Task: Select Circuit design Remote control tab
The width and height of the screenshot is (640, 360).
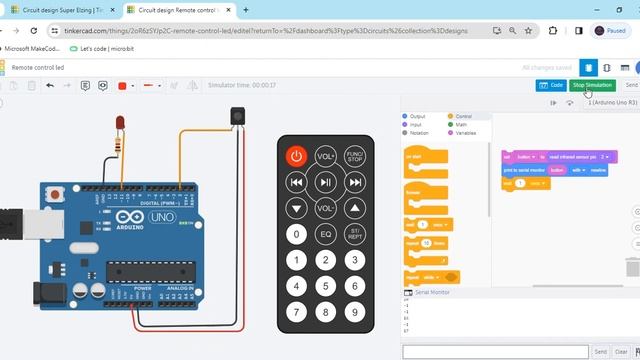Action: [178, 10]
